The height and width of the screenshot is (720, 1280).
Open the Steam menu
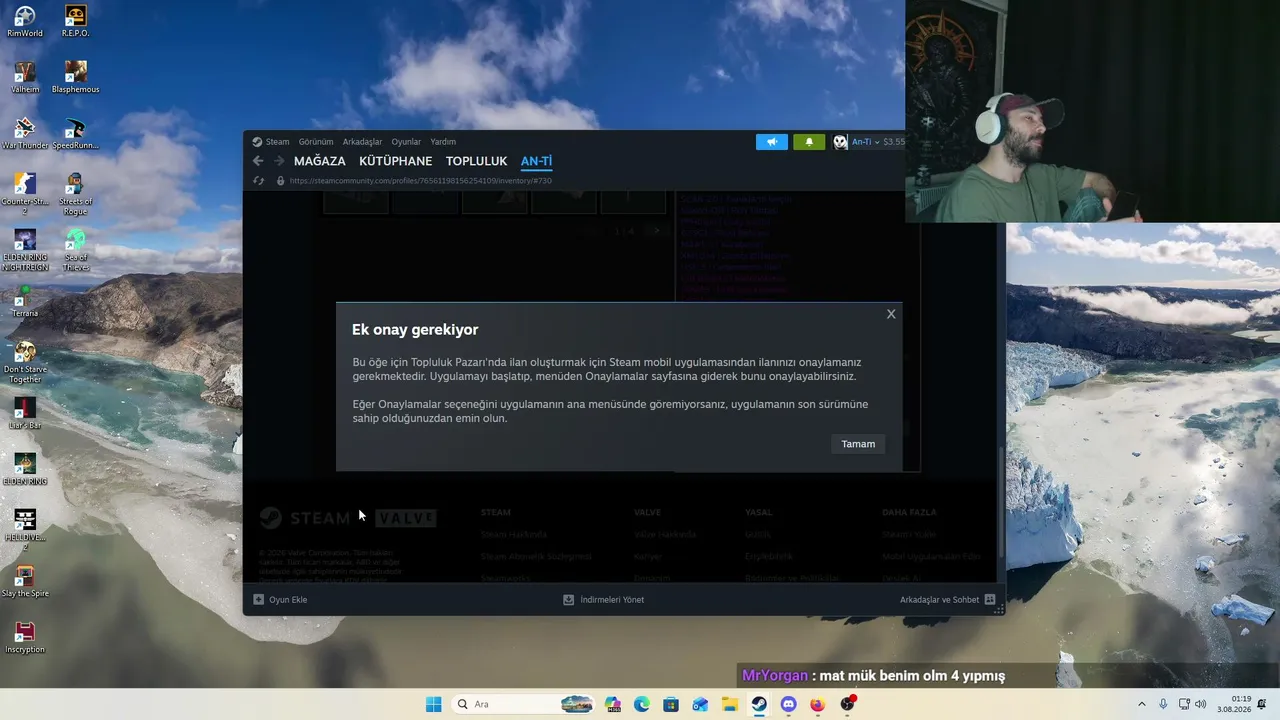click(x=271, y=142)
